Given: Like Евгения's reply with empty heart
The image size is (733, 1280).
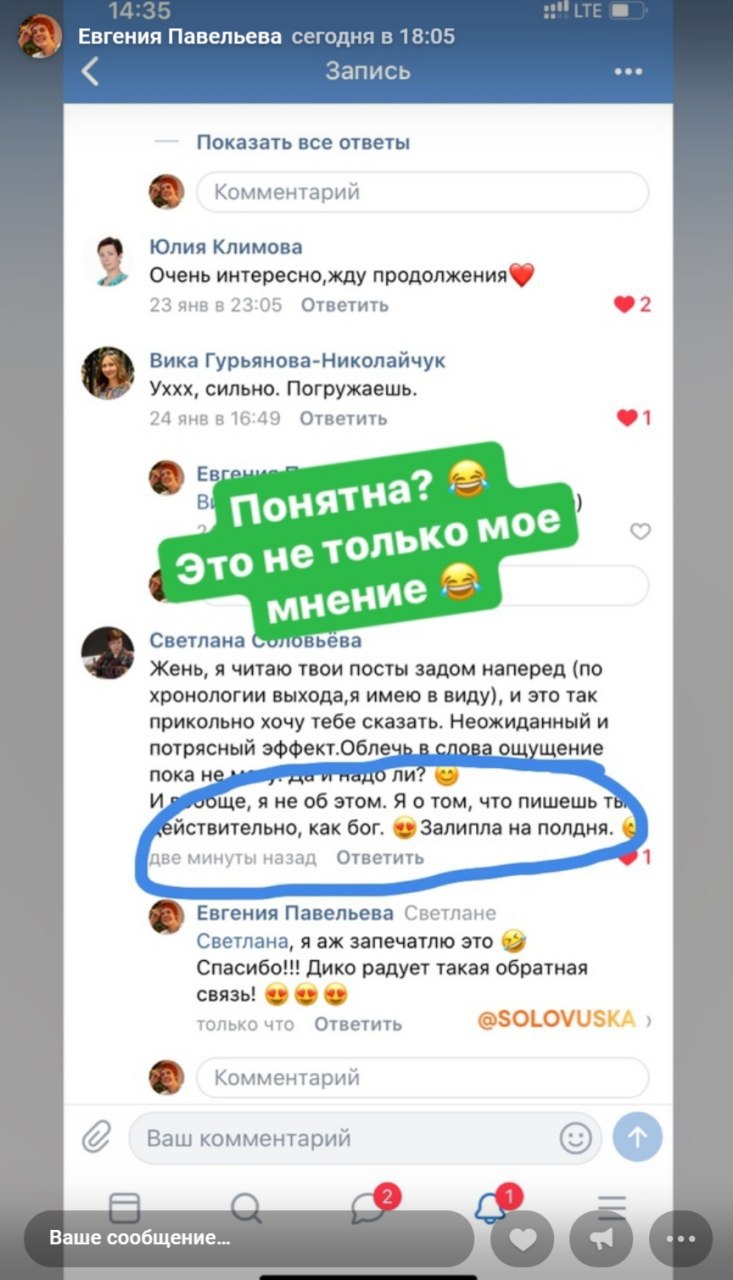Looking at the screenshot, I should [x=640, y=532].
